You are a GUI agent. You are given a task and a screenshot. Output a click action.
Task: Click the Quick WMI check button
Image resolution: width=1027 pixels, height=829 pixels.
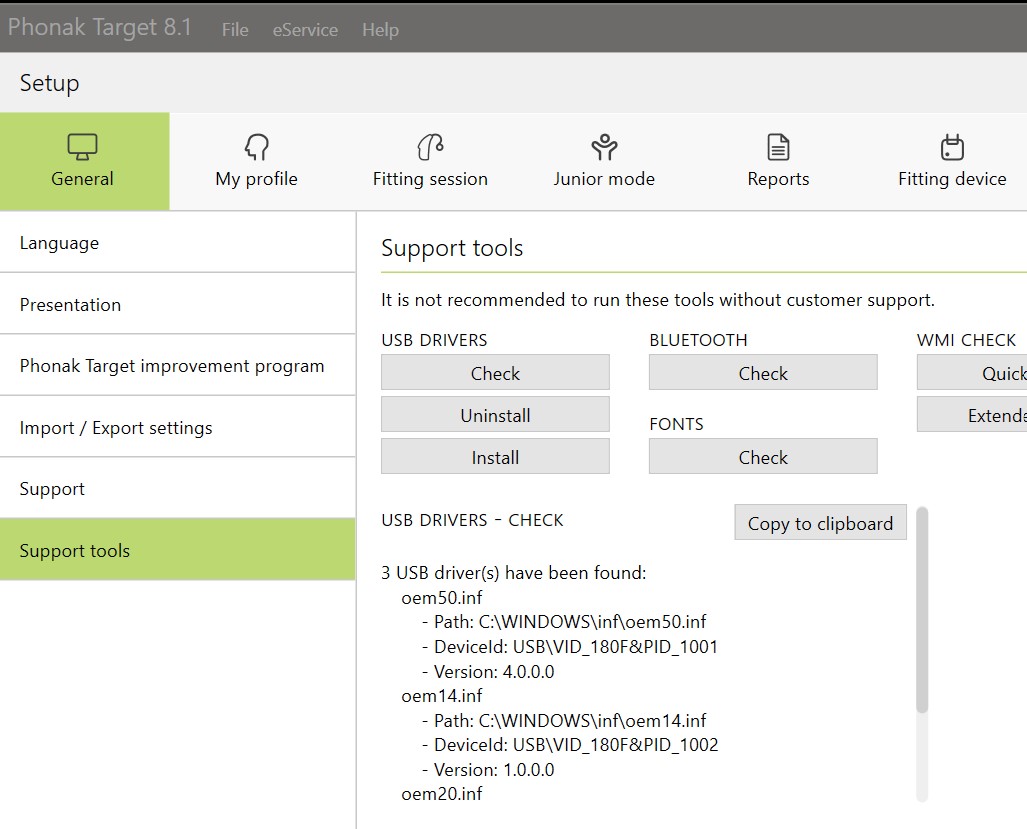click(972, 373)
